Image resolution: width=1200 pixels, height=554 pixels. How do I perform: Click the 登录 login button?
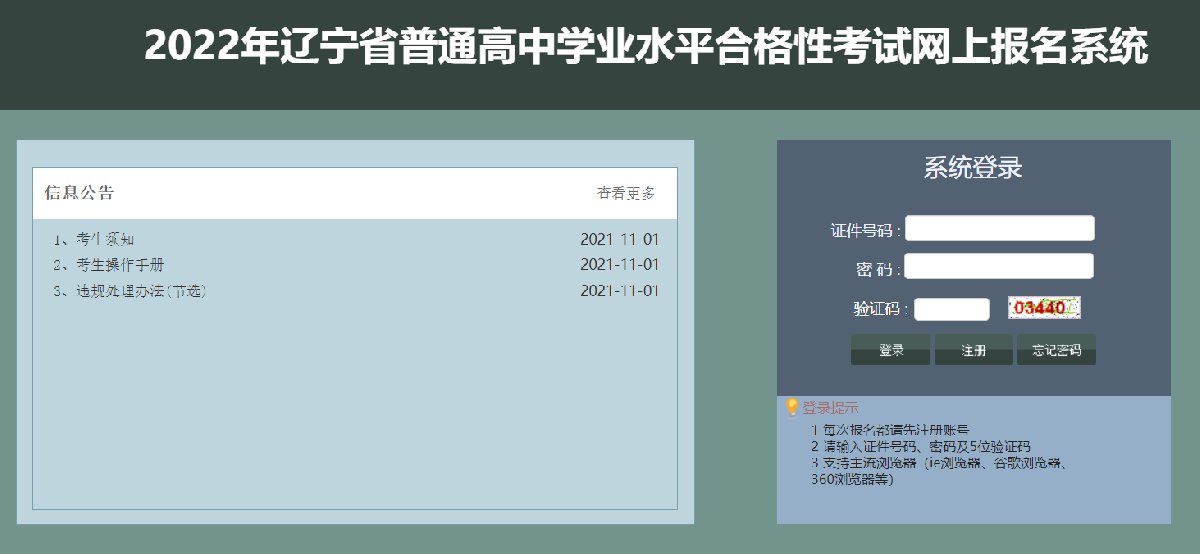[890, 350]
